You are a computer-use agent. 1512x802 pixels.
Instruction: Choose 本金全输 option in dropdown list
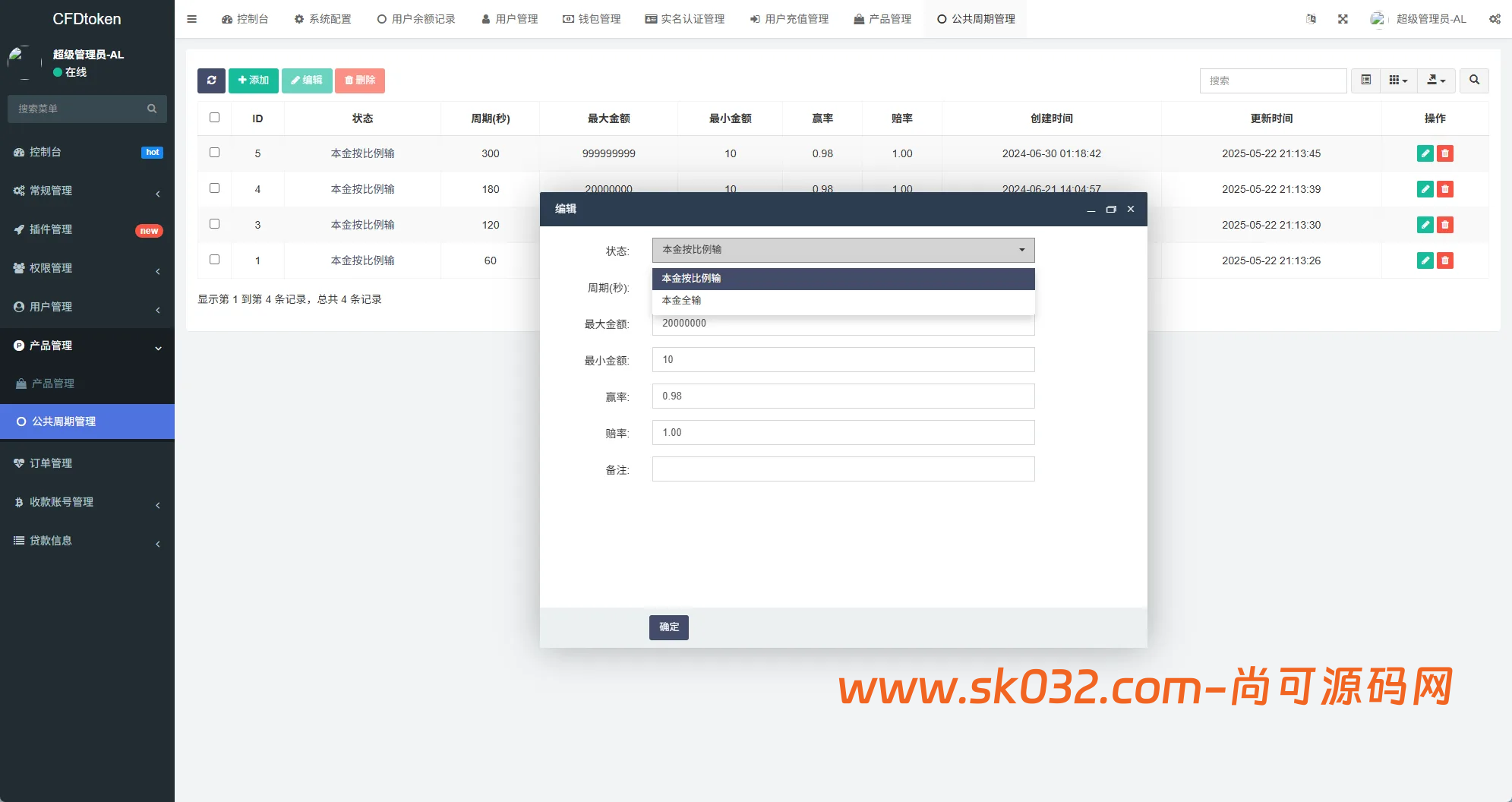843,301
